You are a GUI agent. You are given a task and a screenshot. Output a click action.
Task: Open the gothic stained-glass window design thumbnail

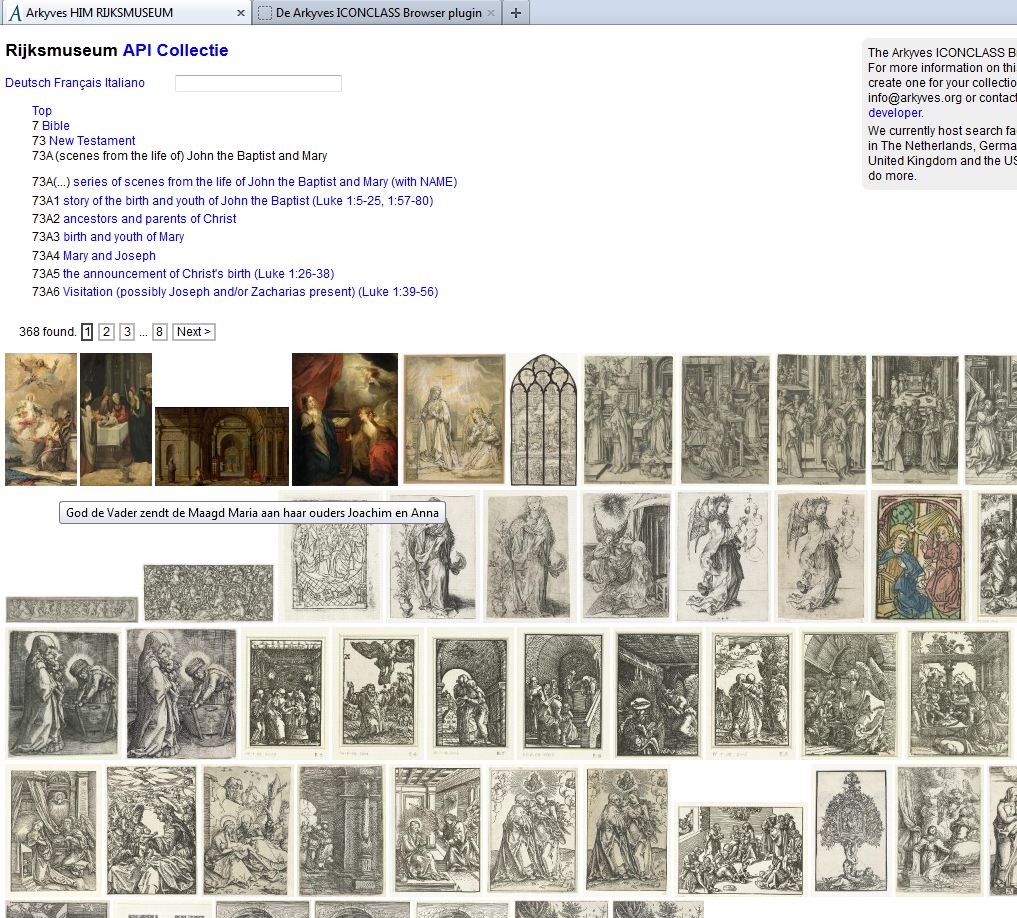click(544, 420)
